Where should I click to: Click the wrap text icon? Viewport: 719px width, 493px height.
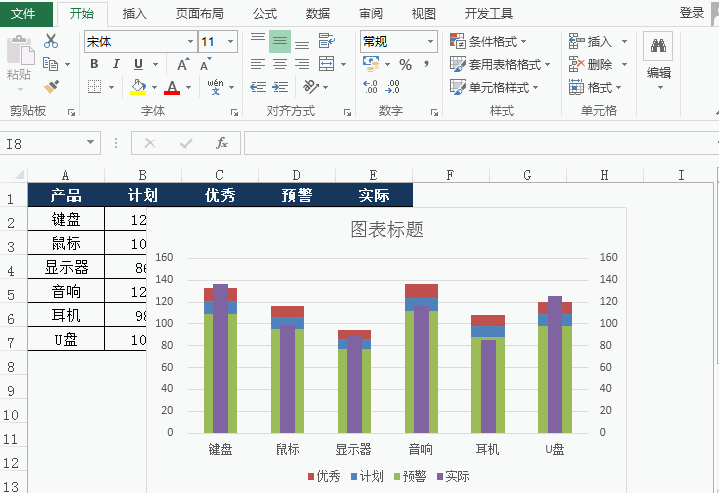pos(326,41)
